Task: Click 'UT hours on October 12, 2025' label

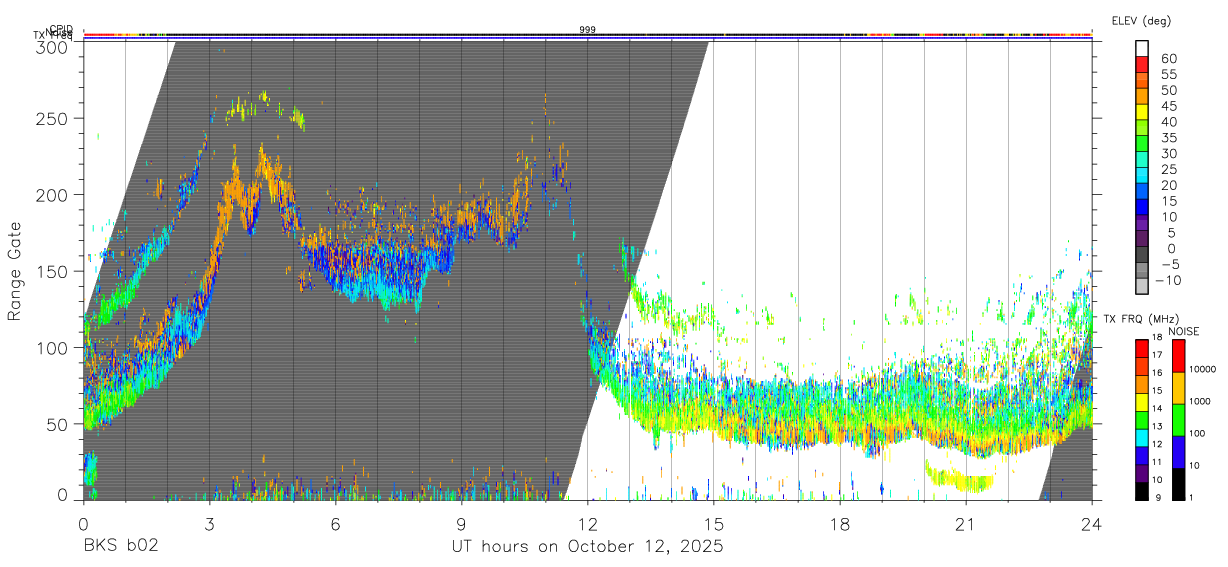Action: coord(587,547)
